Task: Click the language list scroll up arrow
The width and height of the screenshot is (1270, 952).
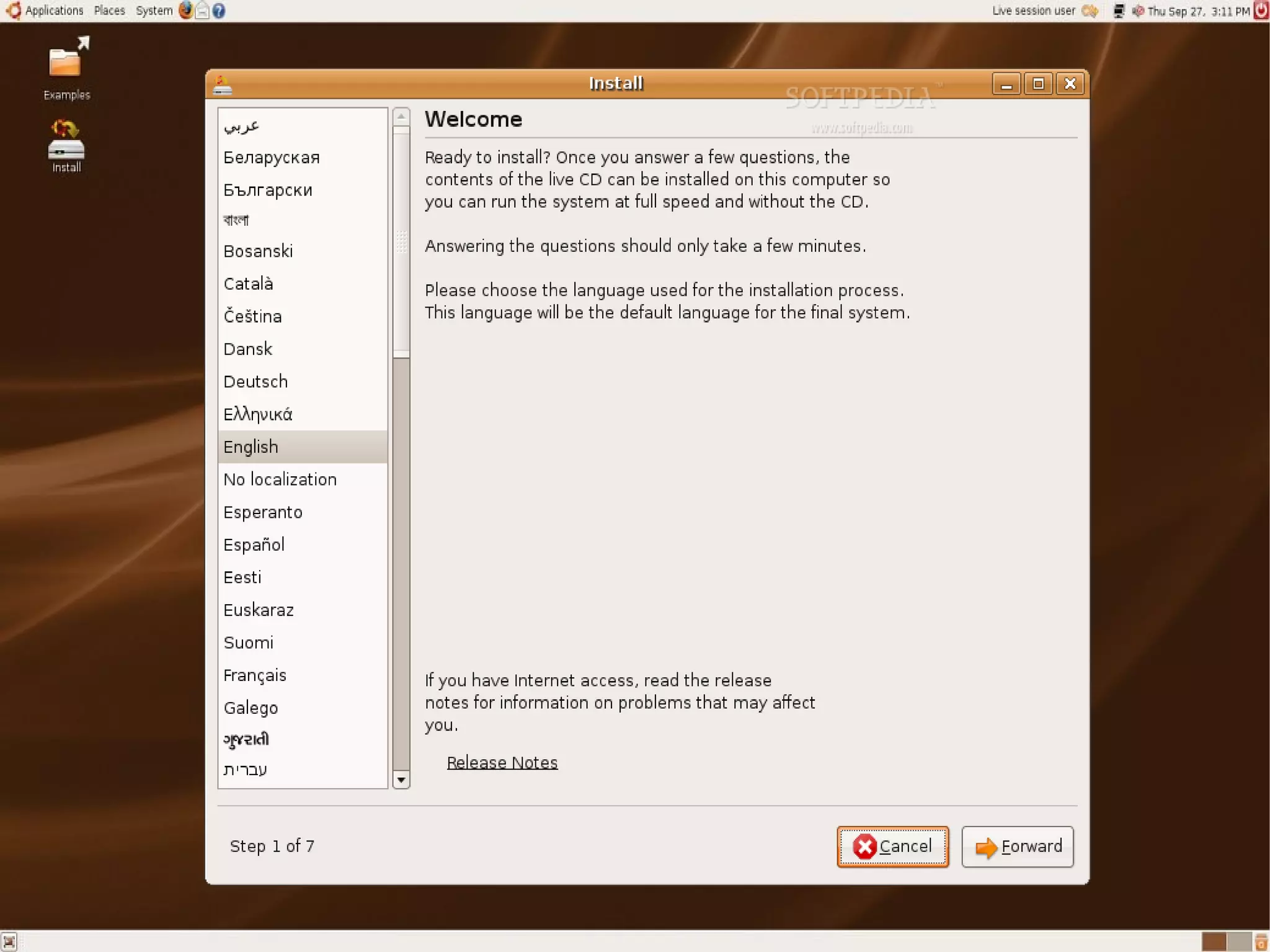Action: tap(401, 117)
